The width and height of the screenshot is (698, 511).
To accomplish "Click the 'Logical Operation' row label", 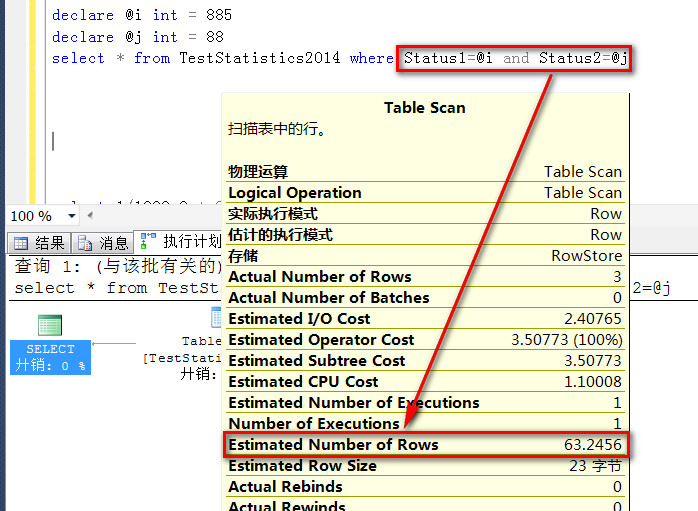I will [295, 193].
